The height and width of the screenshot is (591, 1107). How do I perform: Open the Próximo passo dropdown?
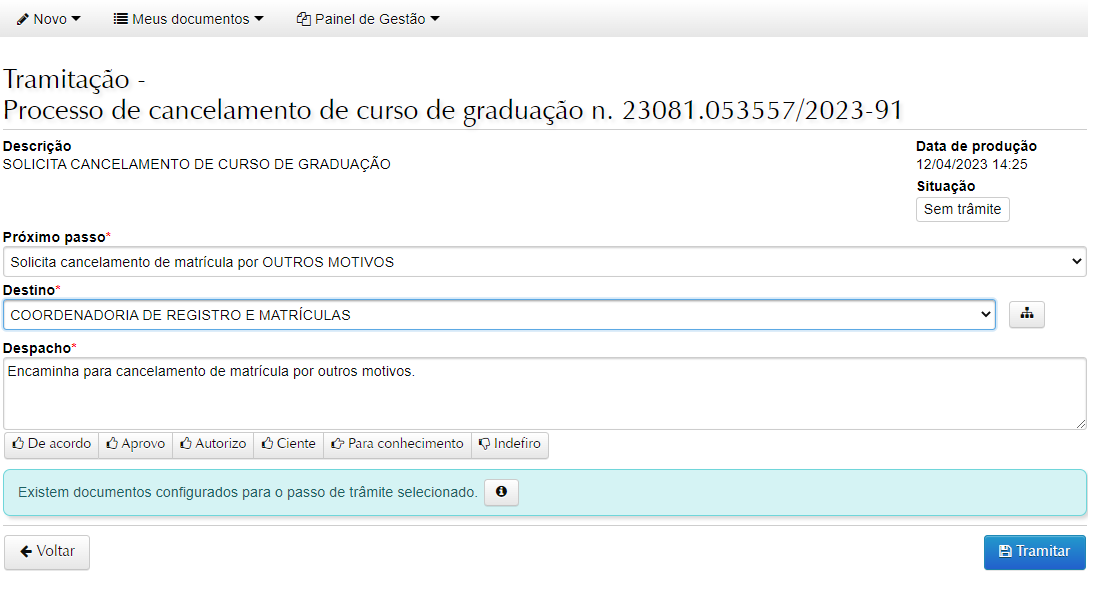pyautogui.click(x=544, y=262)
